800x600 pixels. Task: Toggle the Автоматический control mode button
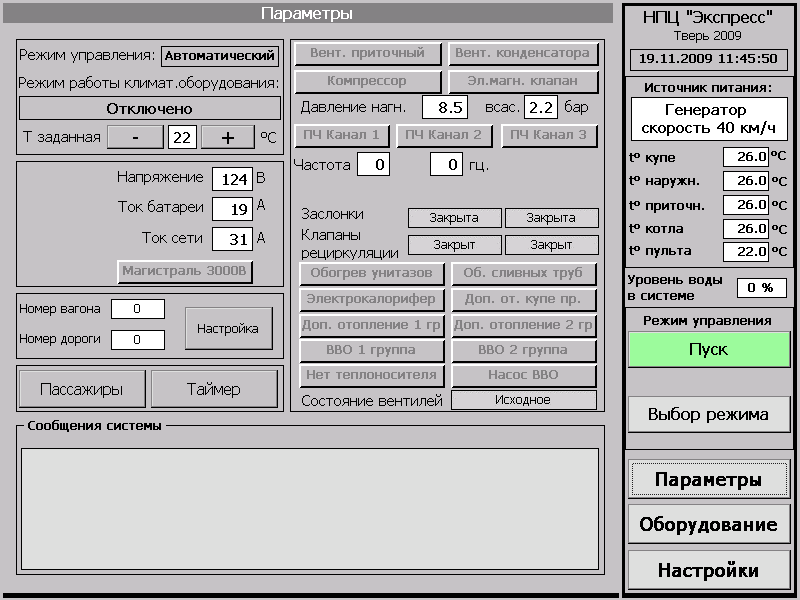(220, 56)
